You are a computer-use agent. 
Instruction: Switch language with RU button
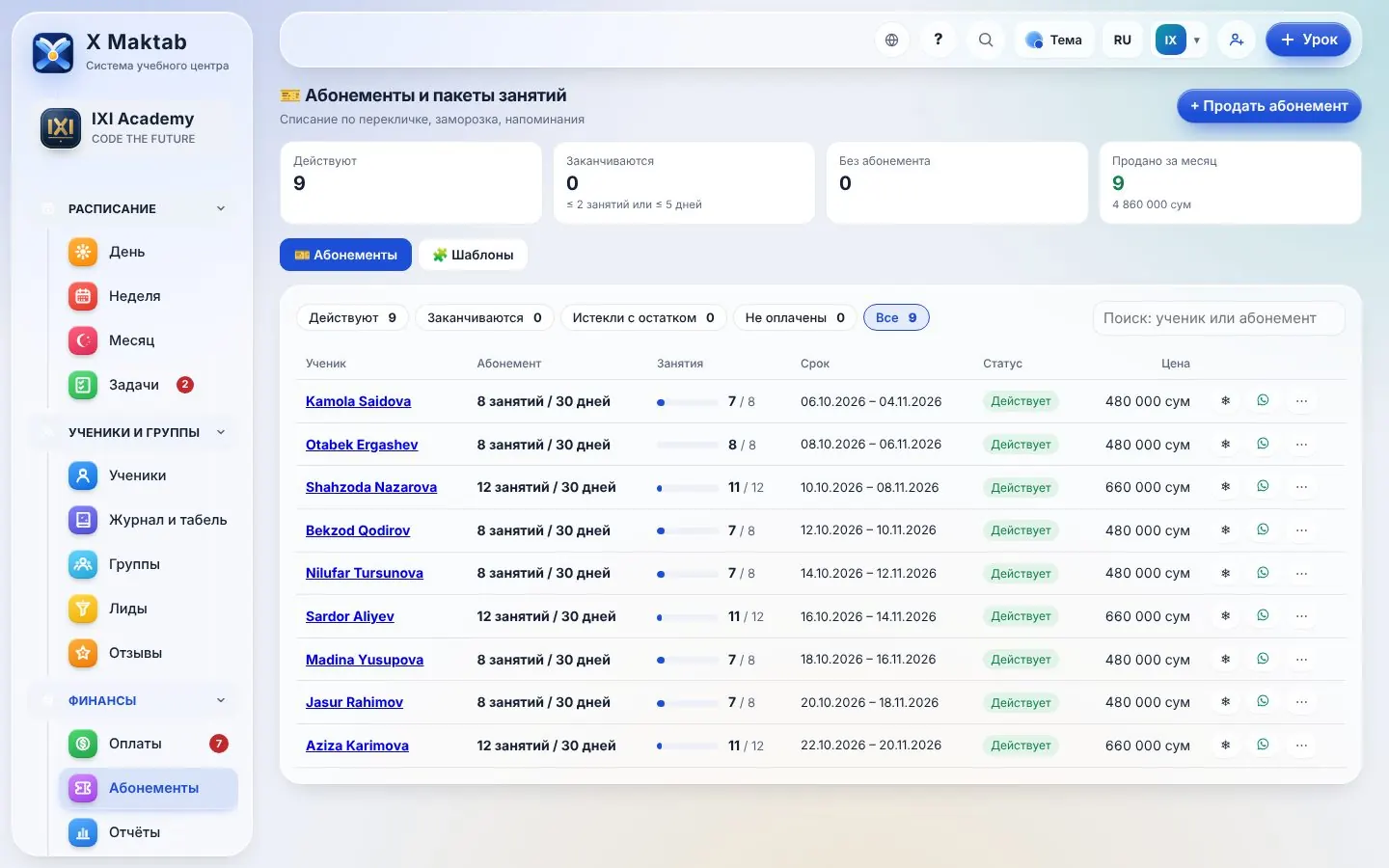tap(1122, 40)
